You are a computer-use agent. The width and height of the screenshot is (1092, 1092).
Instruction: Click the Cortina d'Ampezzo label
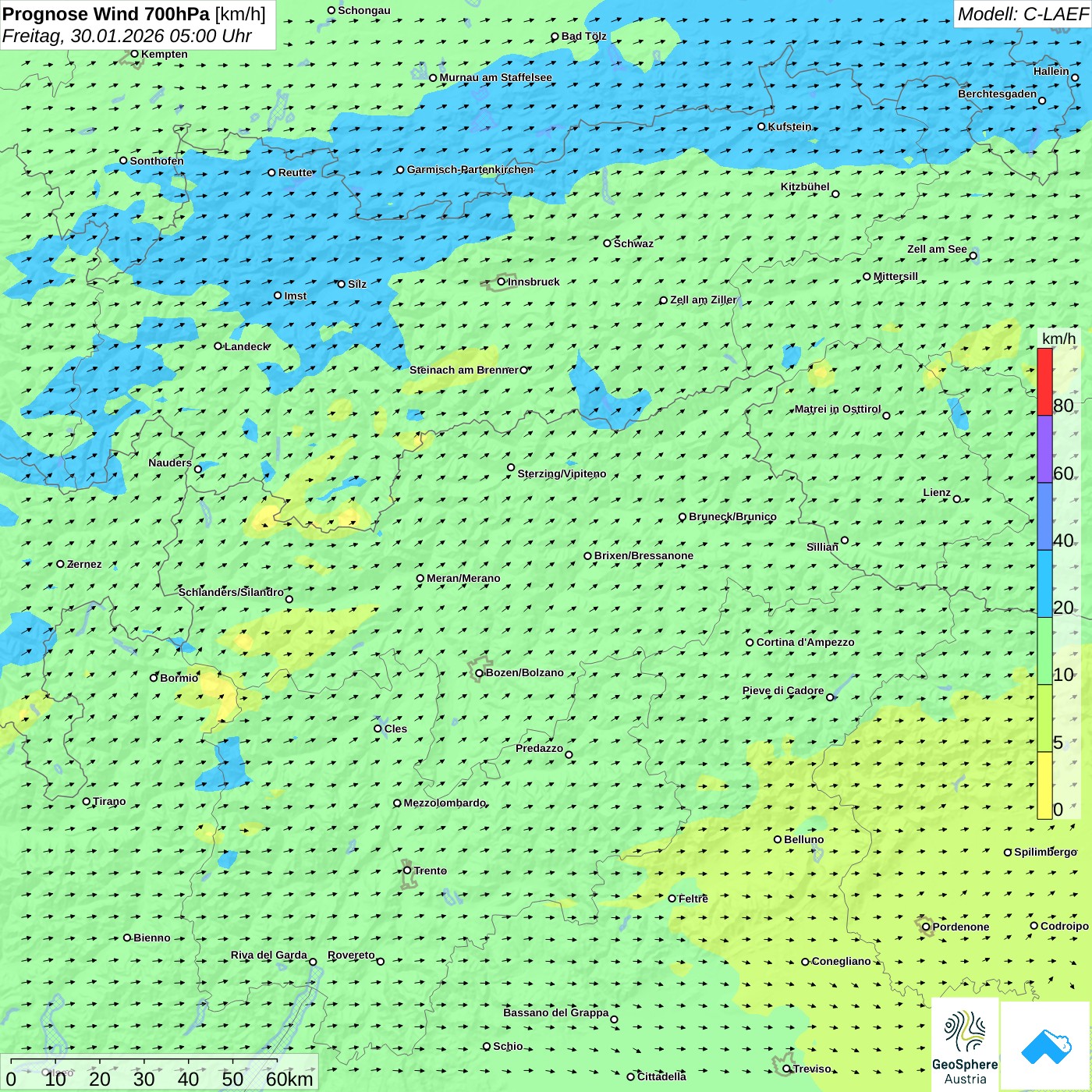click(x=805, y=643)
